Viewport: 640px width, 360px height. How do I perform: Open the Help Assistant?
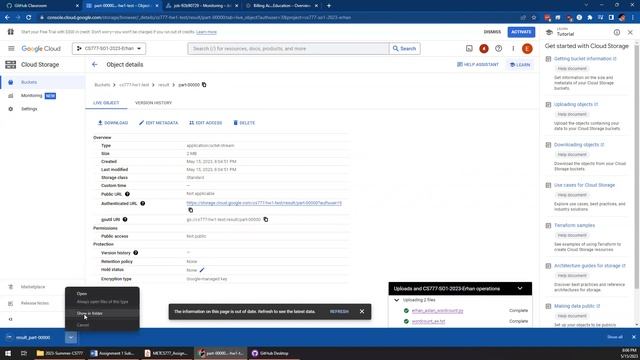tap(478, 64)
